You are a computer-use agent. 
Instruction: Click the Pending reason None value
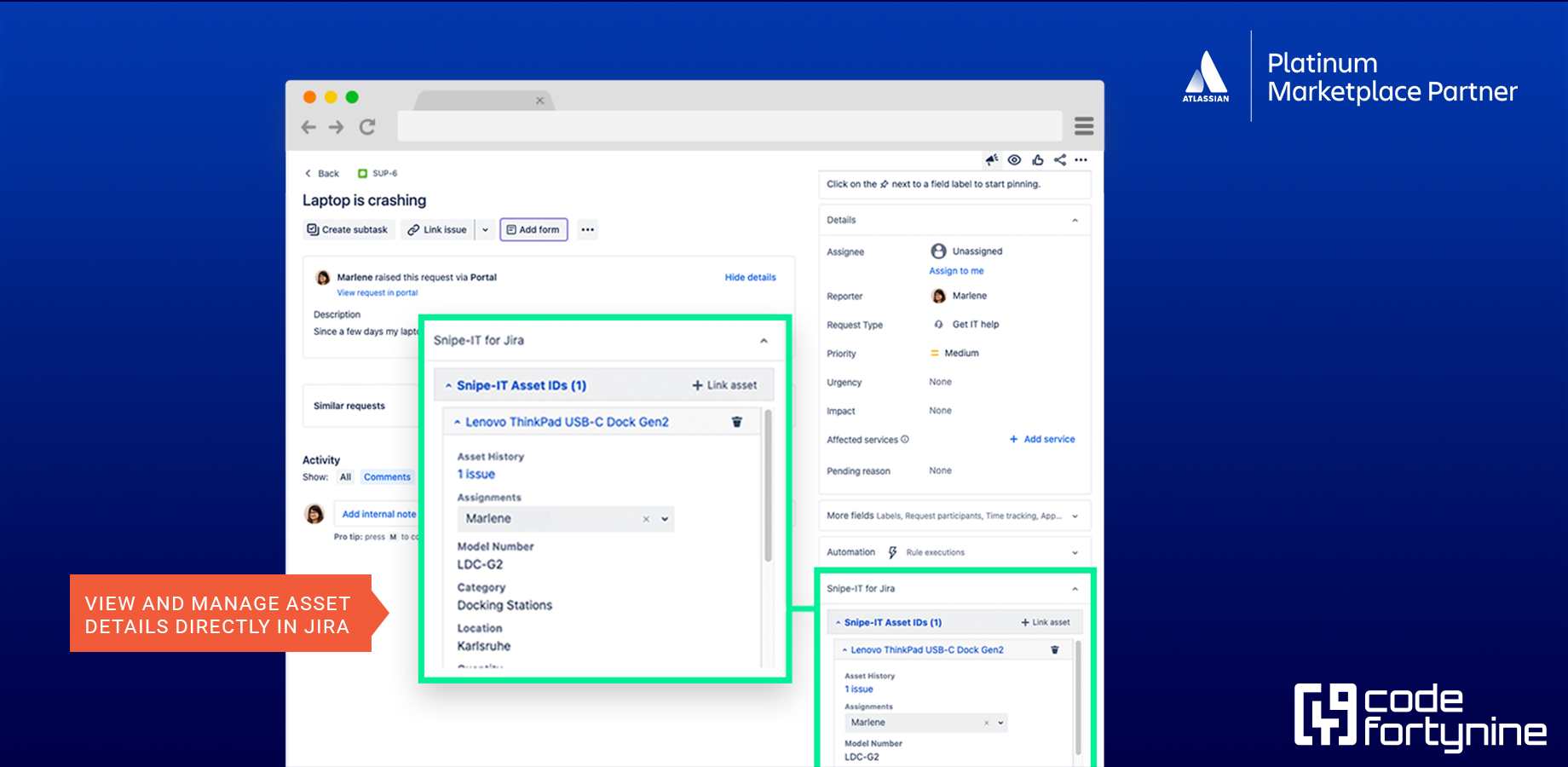pos(940,470)
